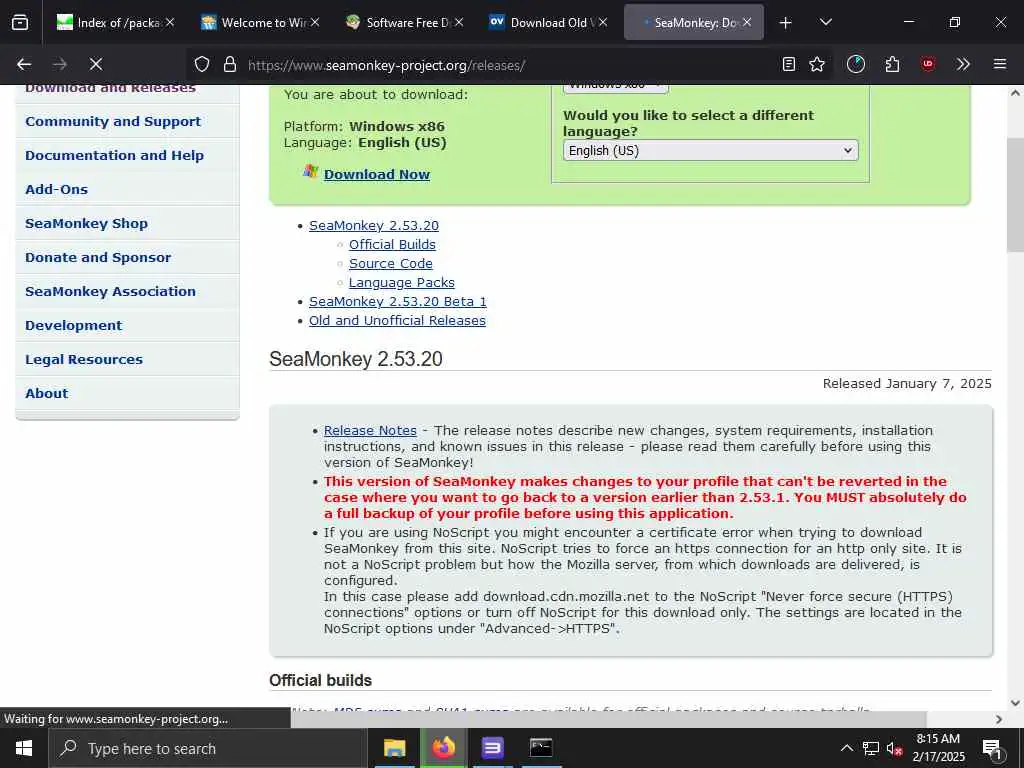This screenshot has width=1024, height=768.
Task: Open terminal app in taskbar
Action: [541, 748]
